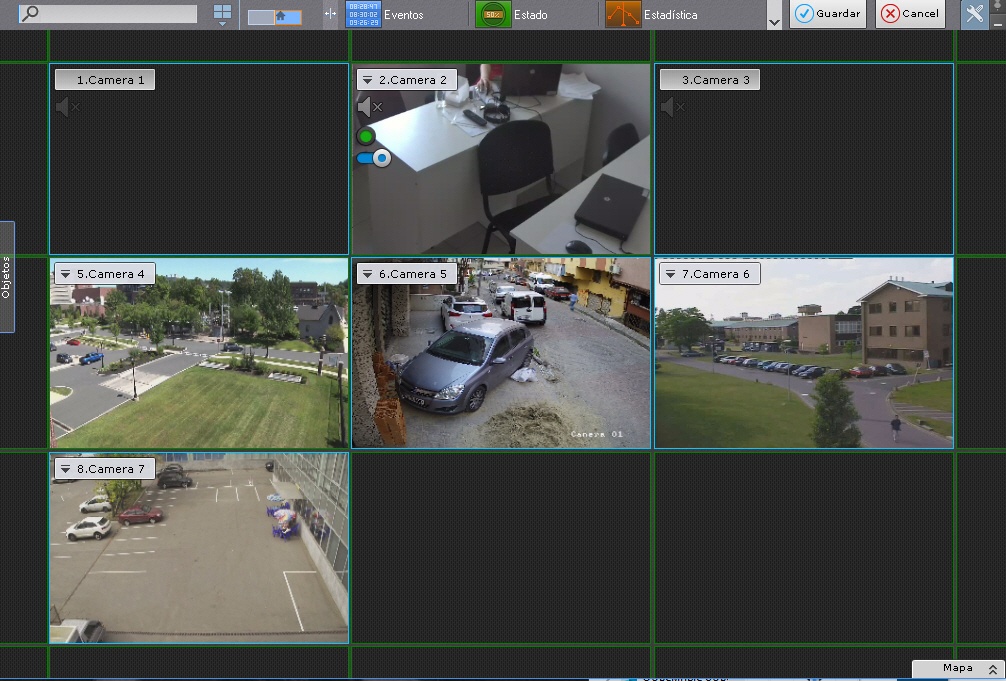Screen dimensions: 1006x681
Task: Click the green indicator on Camera 2
Action: [x=366, y=136]
